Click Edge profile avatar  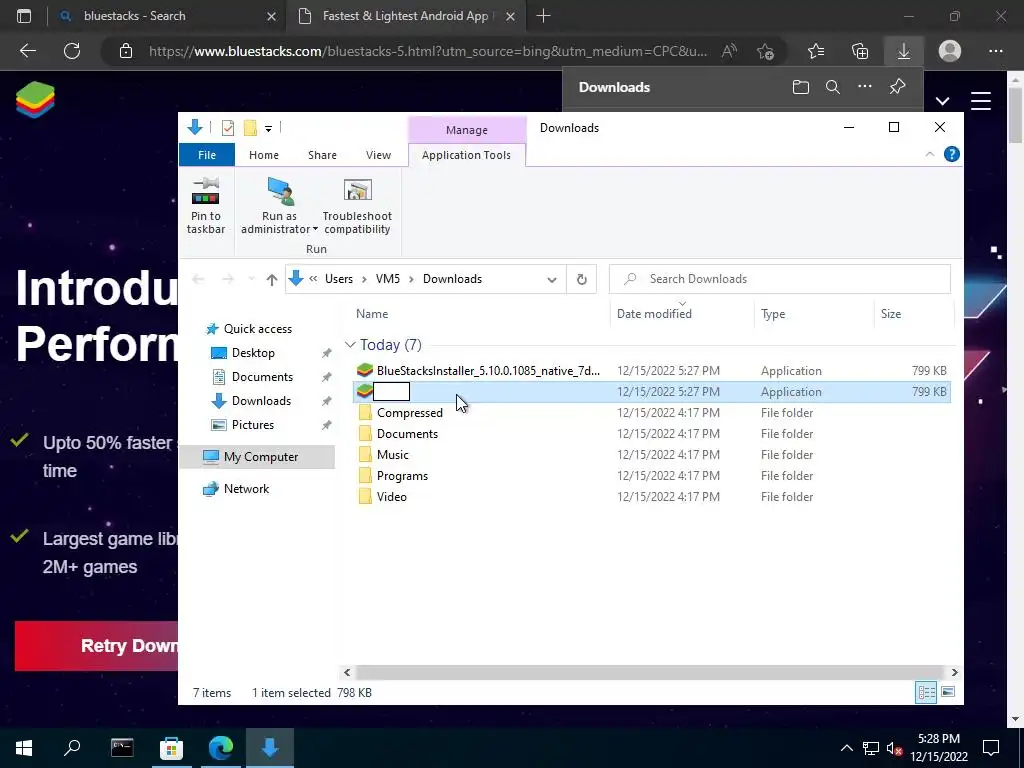click(950, 51)
